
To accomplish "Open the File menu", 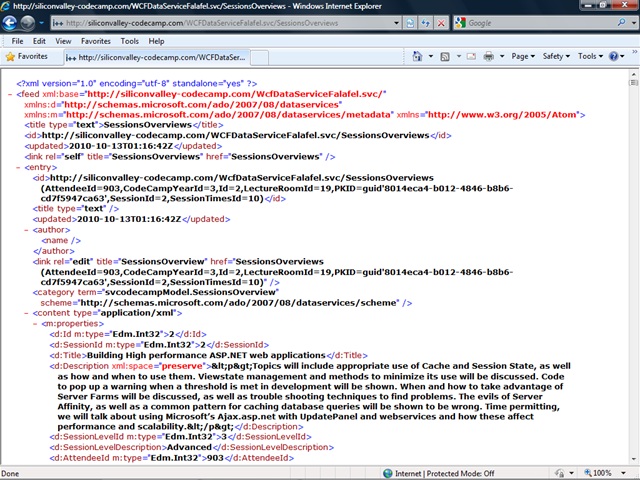I will [x=17, y=41].
